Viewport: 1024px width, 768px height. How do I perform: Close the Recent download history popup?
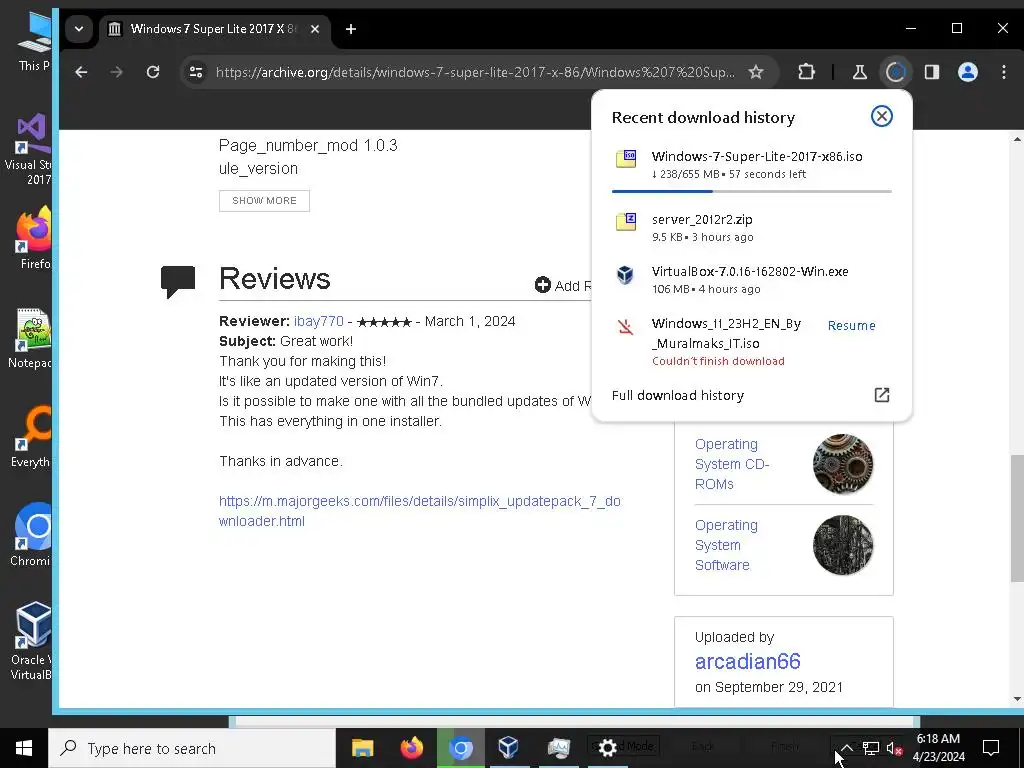coord(882,116)
